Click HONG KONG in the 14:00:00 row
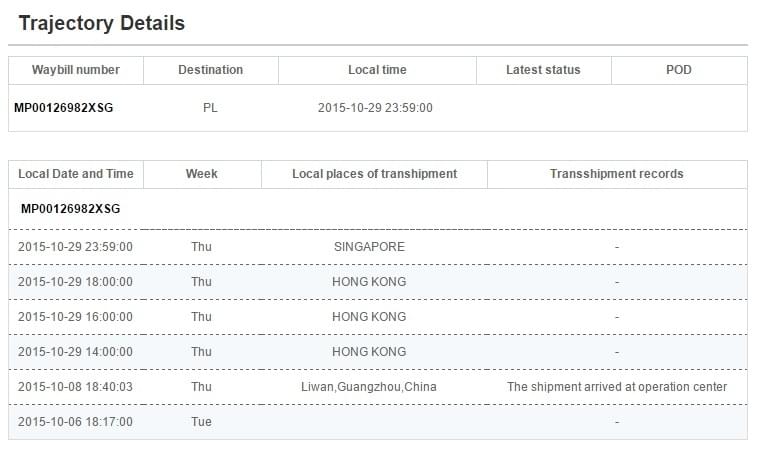Viewport: 768px width, 455px height. coord(369,352)
